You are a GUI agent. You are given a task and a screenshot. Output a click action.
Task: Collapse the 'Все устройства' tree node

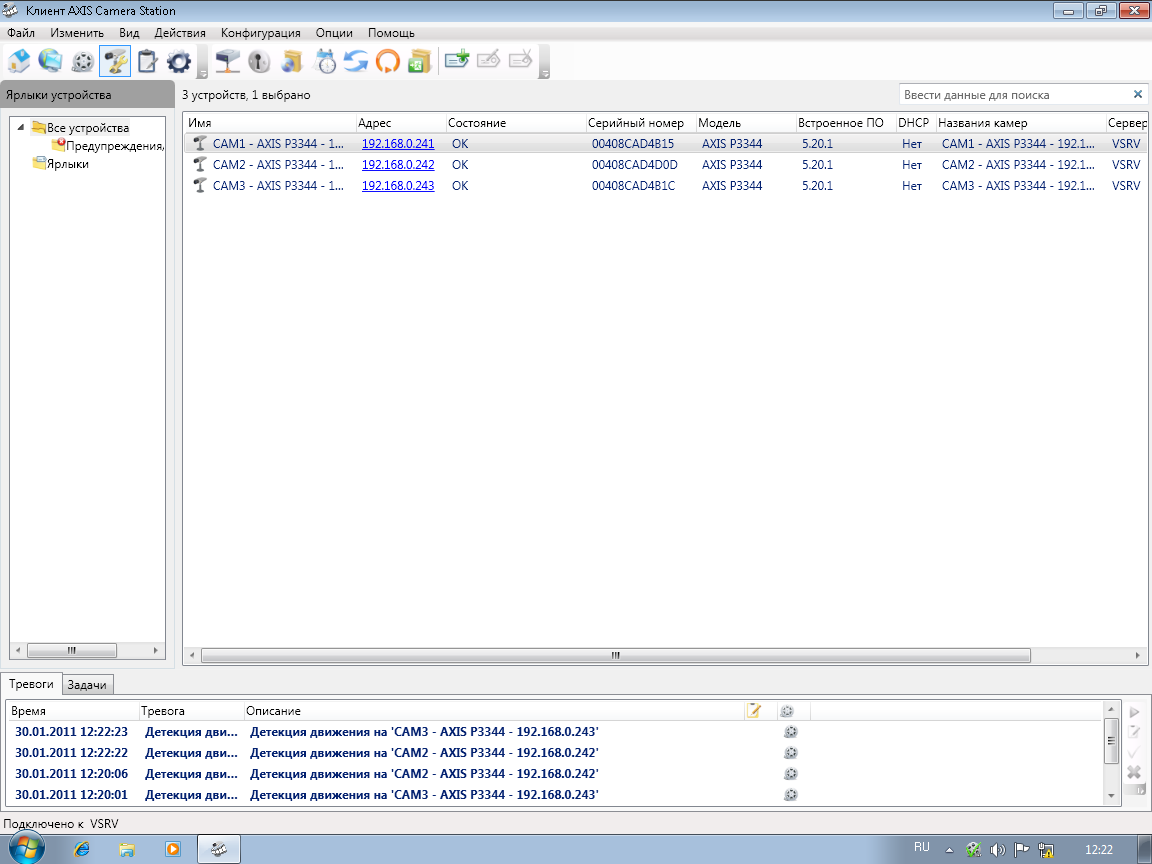[21, 127]
